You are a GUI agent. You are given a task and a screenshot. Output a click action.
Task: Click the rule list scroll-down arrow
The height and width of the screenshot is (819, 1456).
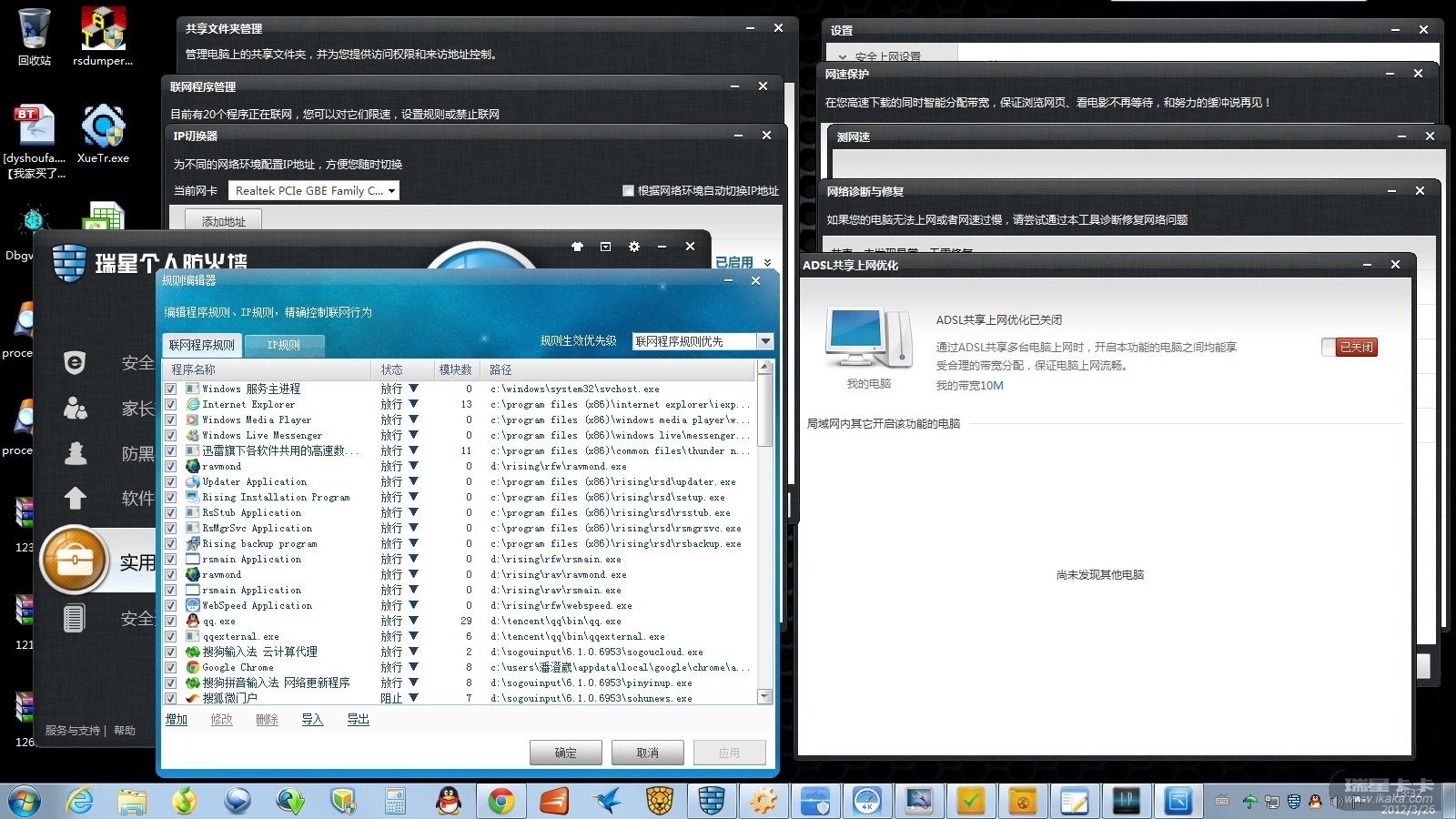coord(764,696)
